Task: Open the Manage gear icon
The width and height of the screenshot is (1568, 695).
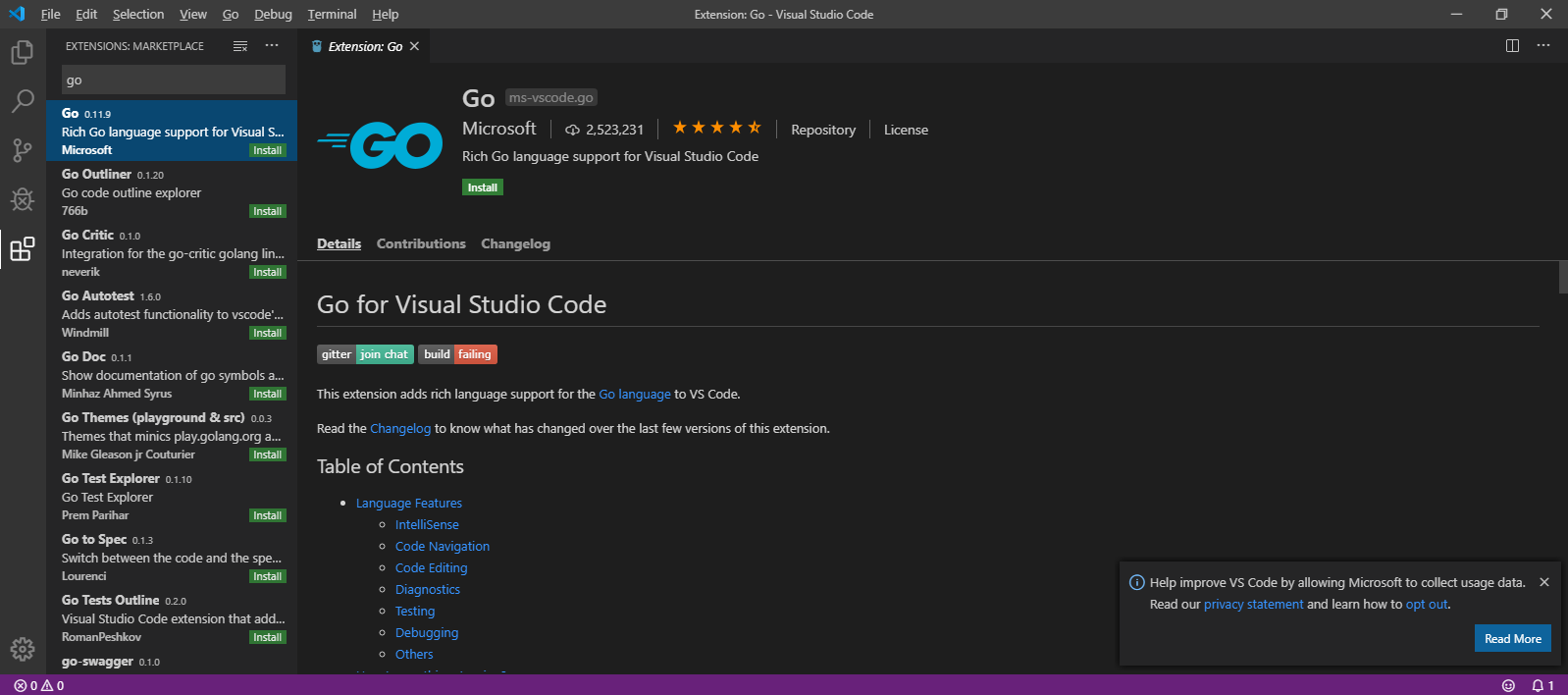Action: click(x=23, y=649)
